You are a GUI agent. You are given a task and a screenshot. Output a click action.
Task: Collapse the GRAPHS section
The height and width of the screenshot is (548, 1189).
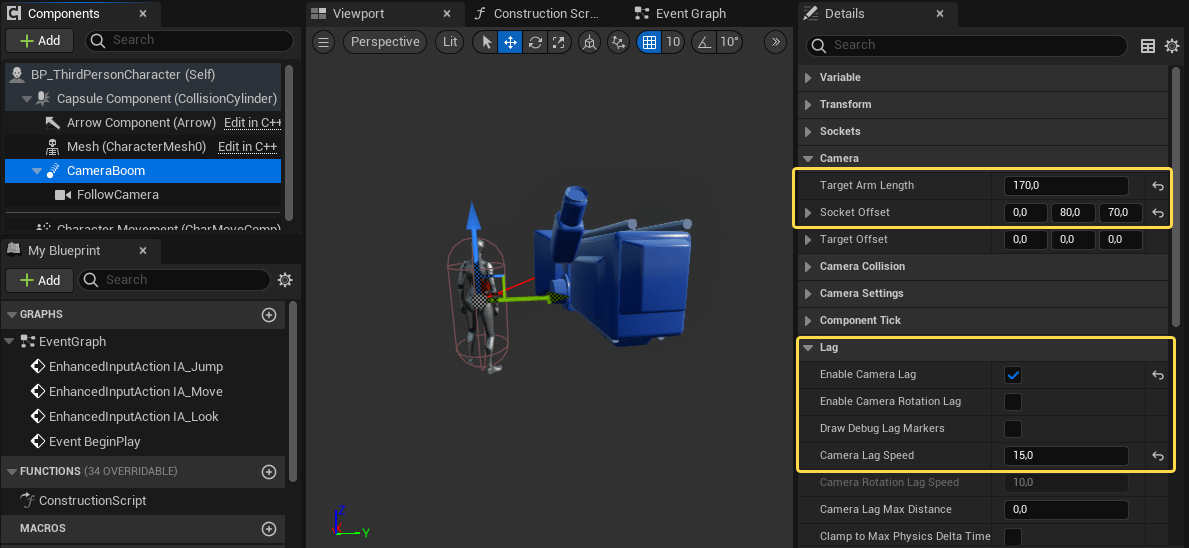[x=11, y=315]
